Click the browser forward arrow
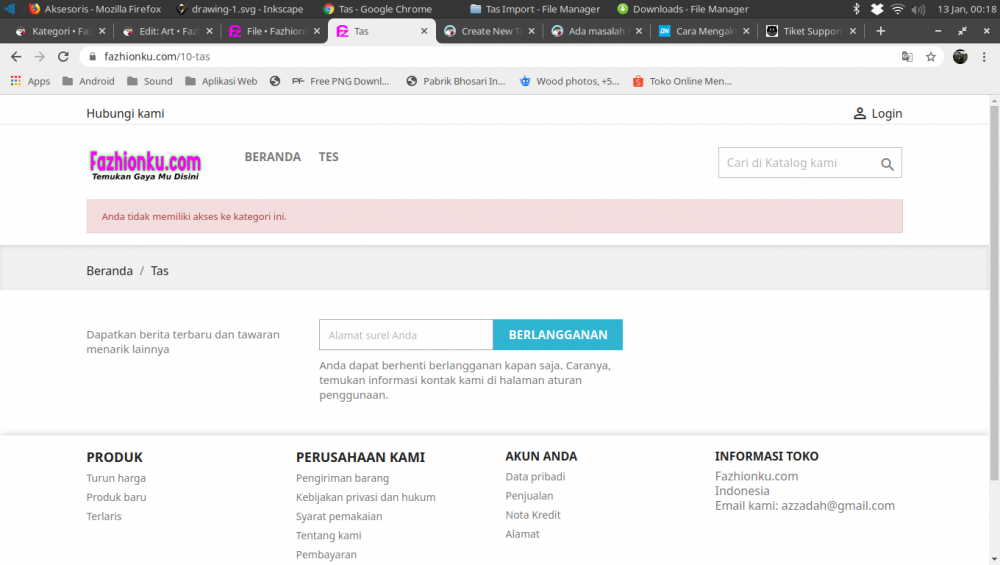Viewport: 1000px width, 565px height. tap(40, 57)
